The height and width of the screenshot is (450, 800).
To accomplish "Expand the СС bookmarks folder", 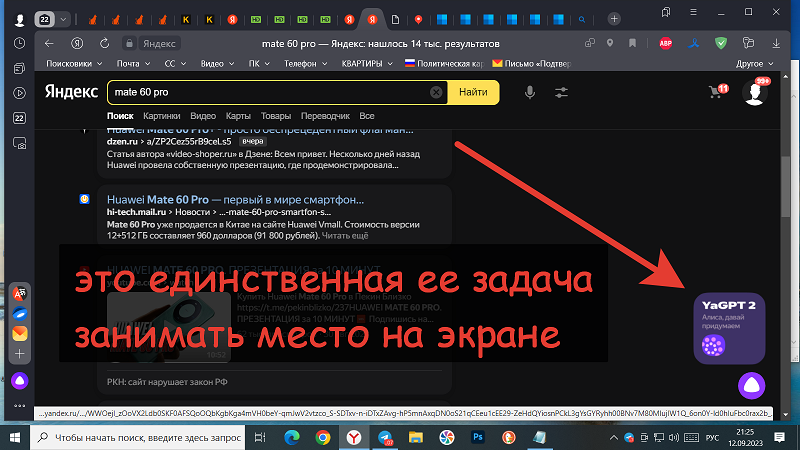I will point(175,64).
